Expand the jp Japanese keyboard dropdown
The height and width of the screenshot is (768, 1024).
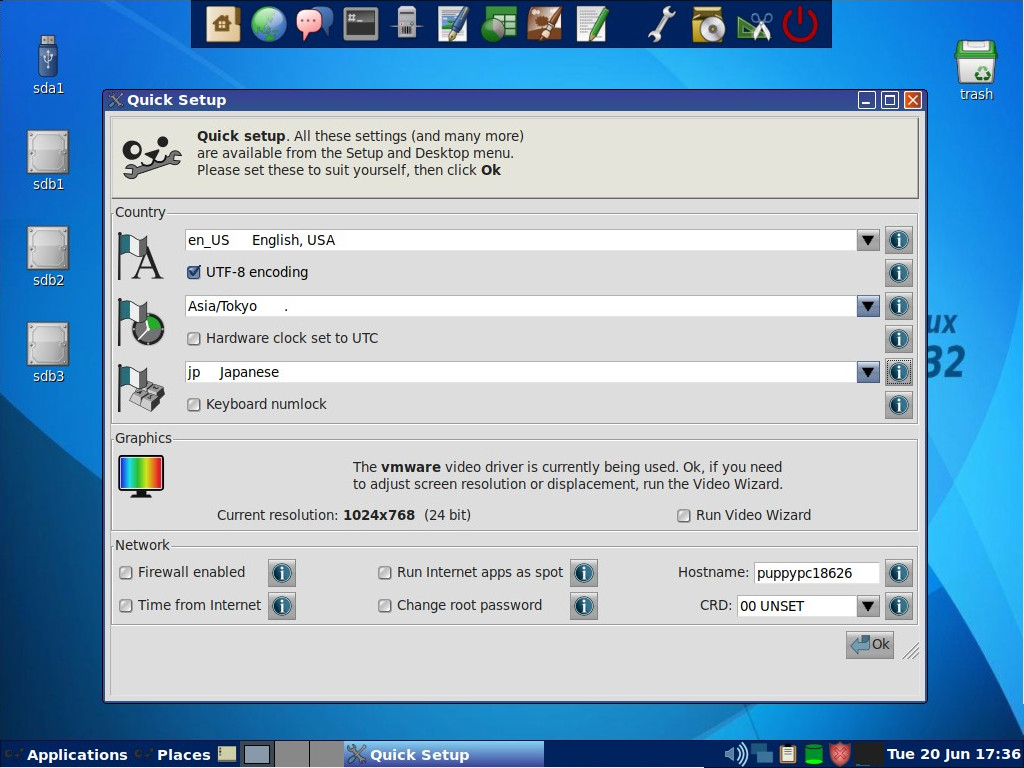click(x=868, y=372)
